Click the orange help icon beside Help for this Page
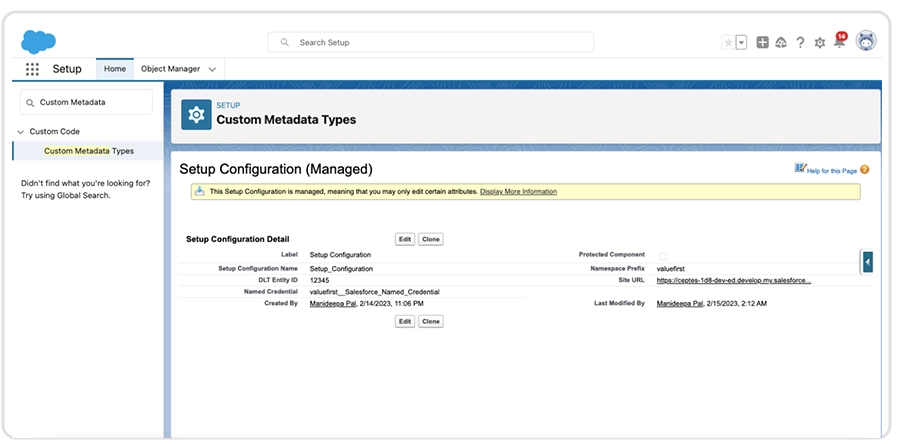The width and height of the screenshot is (900, 444). [x=864, y=170]
